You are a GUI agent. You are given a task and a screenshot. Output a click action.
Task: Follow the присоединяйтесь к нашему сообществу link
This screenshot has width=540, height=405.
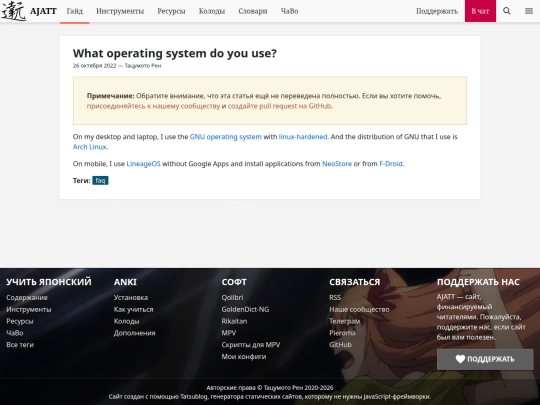[153, 106]
